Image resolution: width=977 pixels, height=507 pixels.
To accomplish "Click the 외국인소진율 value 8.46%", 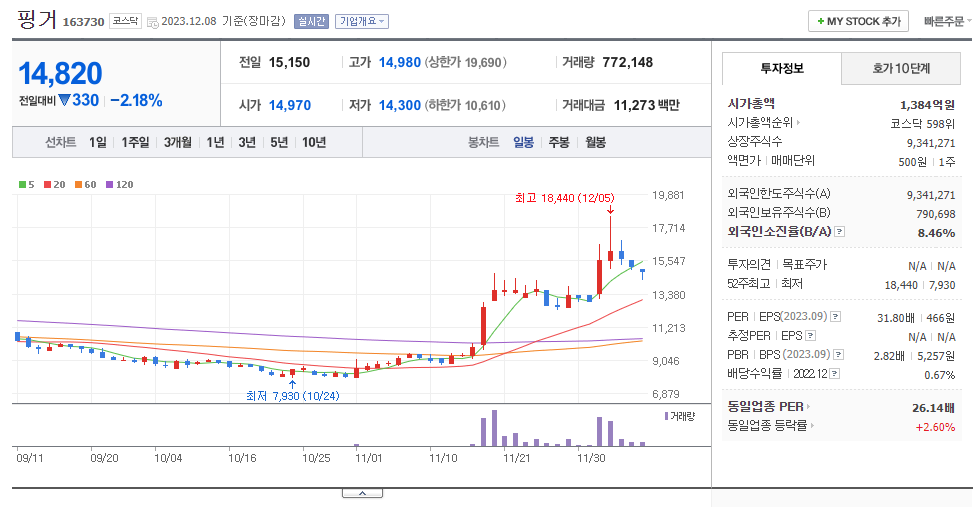I will pos(936,233).
